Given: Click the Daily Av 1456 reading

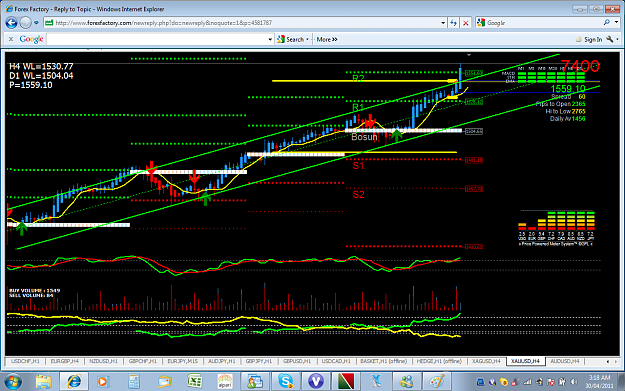Looking at the screenshot, I should pos(568,119).
